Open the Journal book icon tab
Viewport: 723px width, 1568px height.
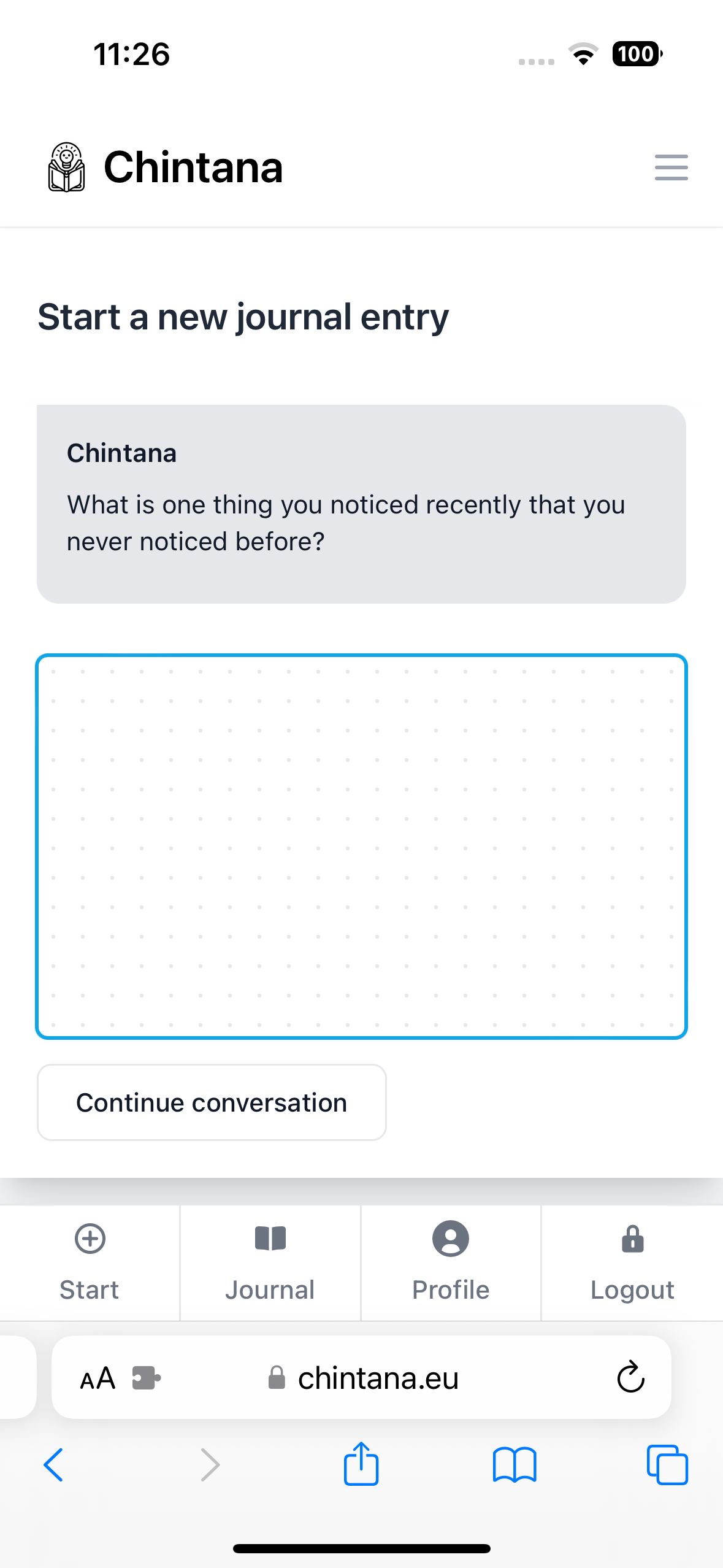(x=270, y=1239)
